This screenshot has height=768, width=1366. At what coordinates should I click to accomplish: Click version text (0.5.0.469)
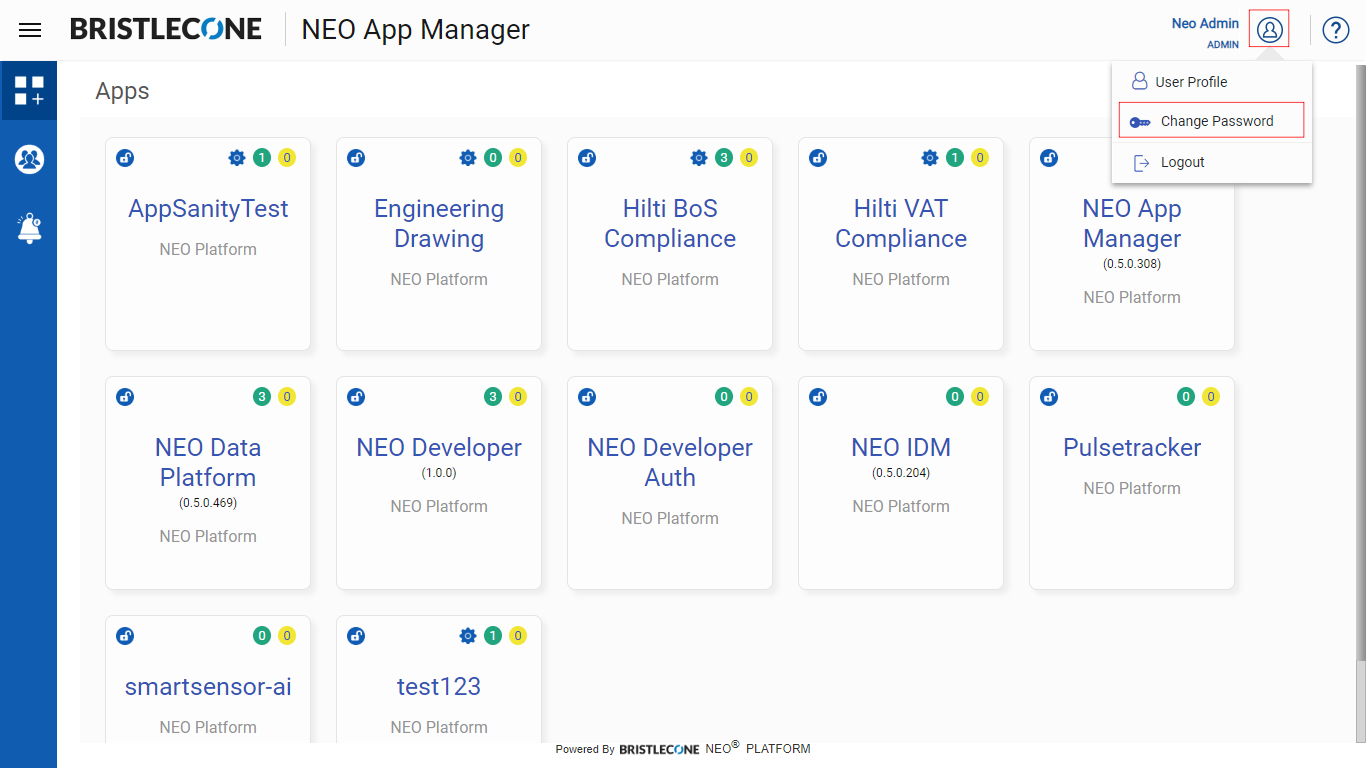208,503
